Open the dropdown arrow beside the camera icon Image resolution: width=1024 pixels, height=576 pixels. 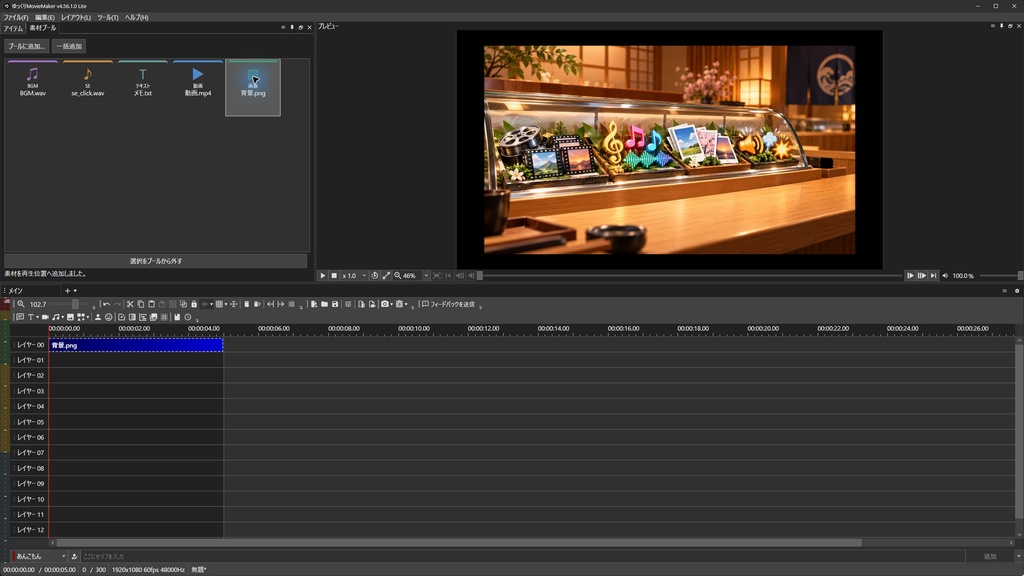point(392,304)
